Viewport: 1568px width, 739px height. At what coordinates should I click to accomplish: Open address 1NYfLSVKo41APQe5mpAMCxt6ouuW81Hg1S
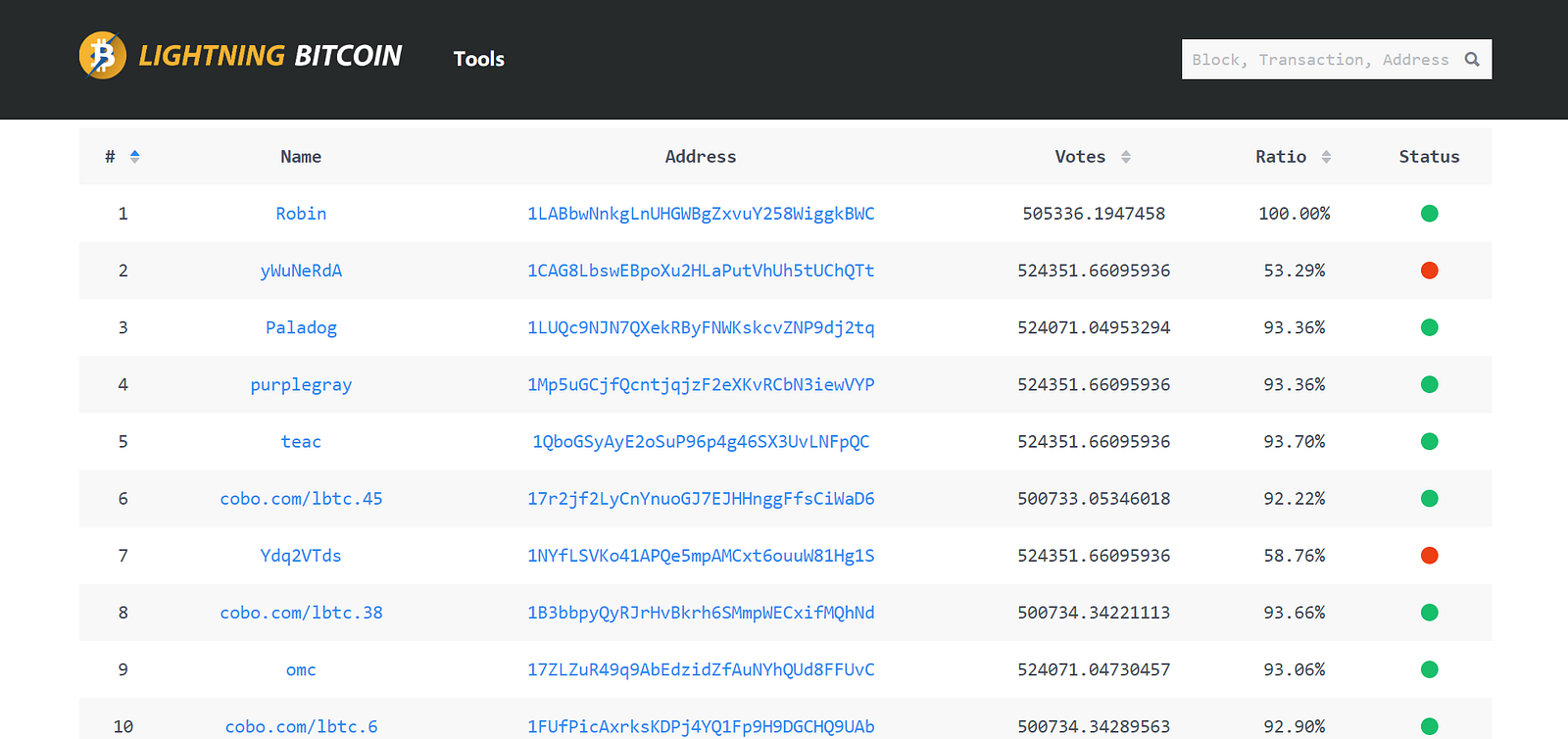pos(701,556)
